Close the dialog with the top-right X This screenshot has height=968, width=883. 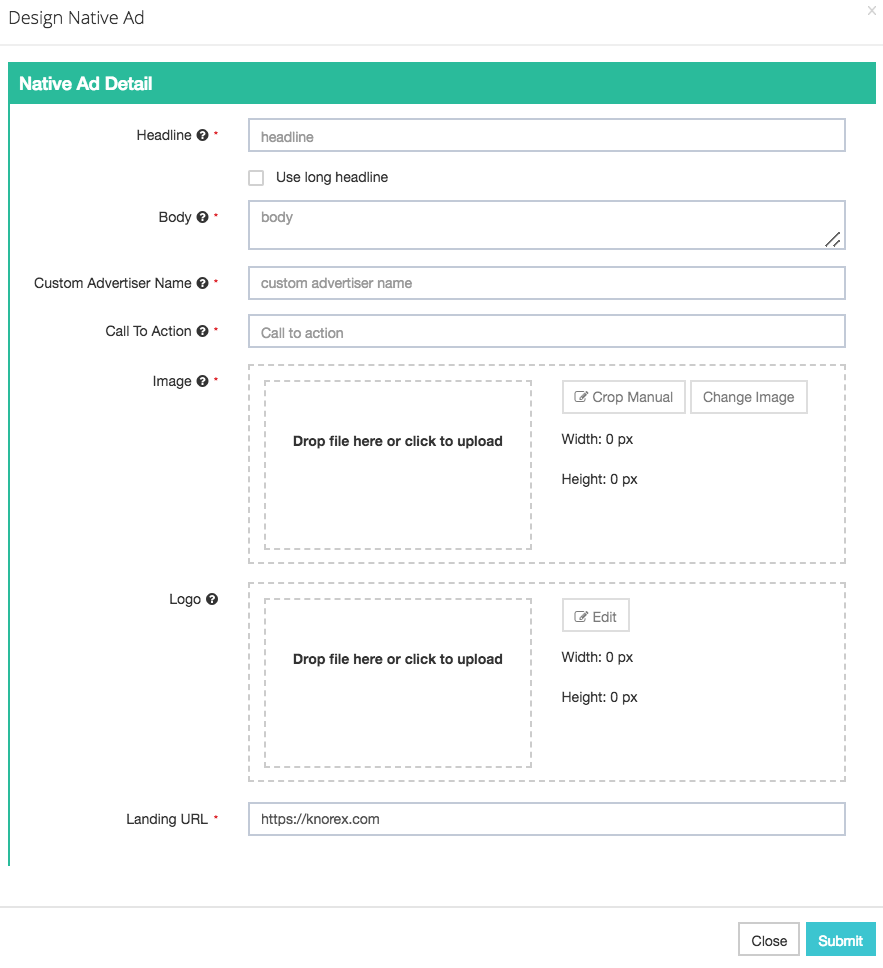[x=871, y=10]
